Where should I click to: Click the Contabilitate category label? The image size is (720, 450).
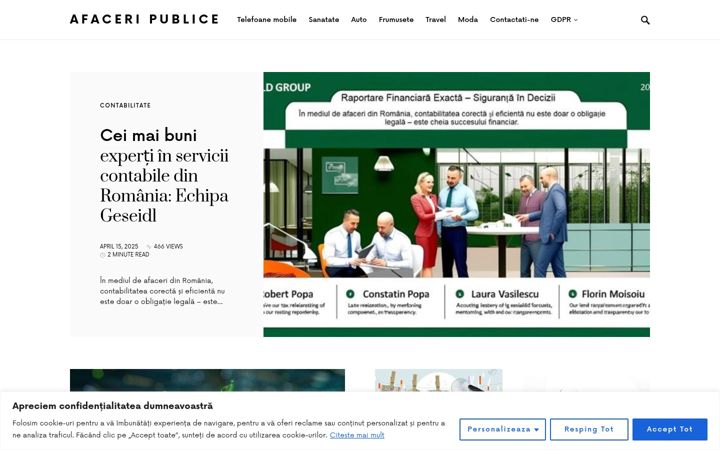tap(125, 105)
